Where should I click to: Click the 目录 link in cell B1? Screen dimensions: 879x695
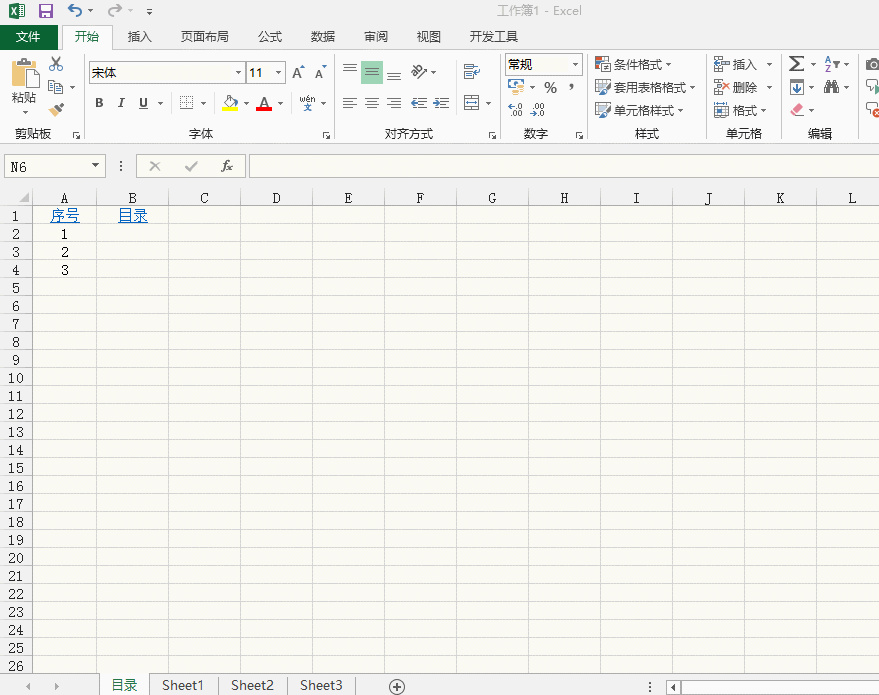tap(133, 216)
